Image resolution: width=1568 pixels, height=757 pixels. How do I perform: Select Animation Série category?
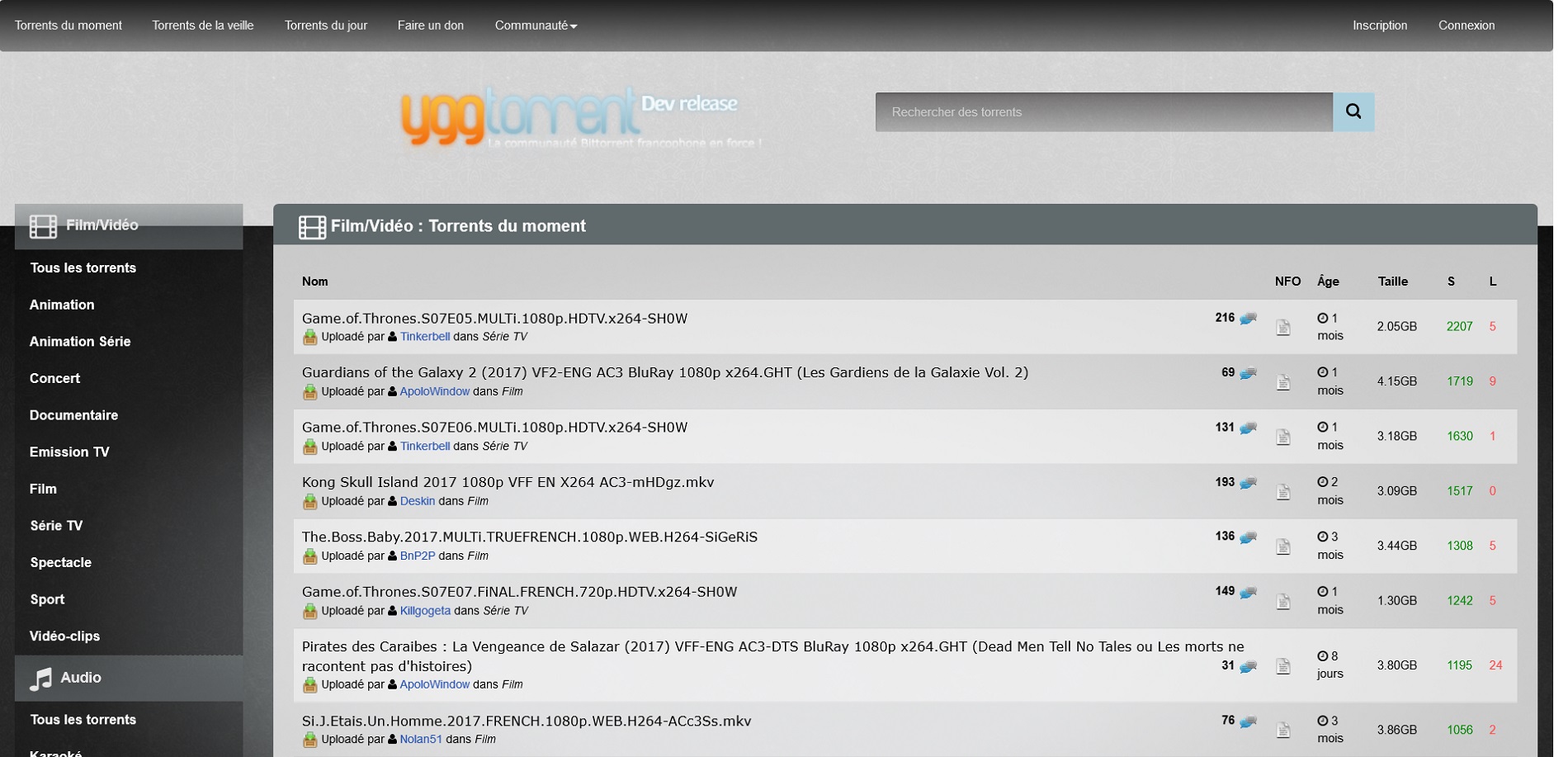point(80,342)
